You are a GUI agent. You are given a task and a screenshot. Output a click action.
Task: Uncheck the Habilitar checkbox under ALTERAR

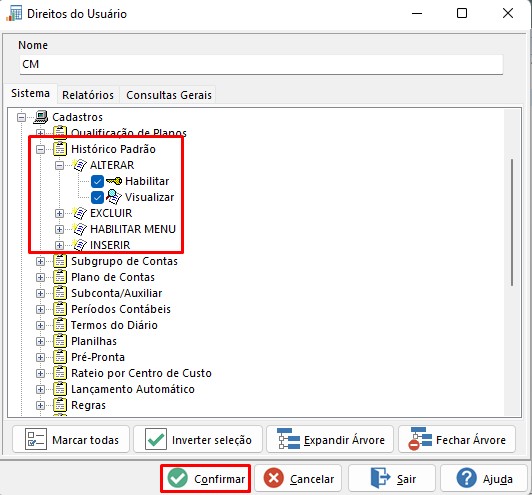click(x=97, y=181)
